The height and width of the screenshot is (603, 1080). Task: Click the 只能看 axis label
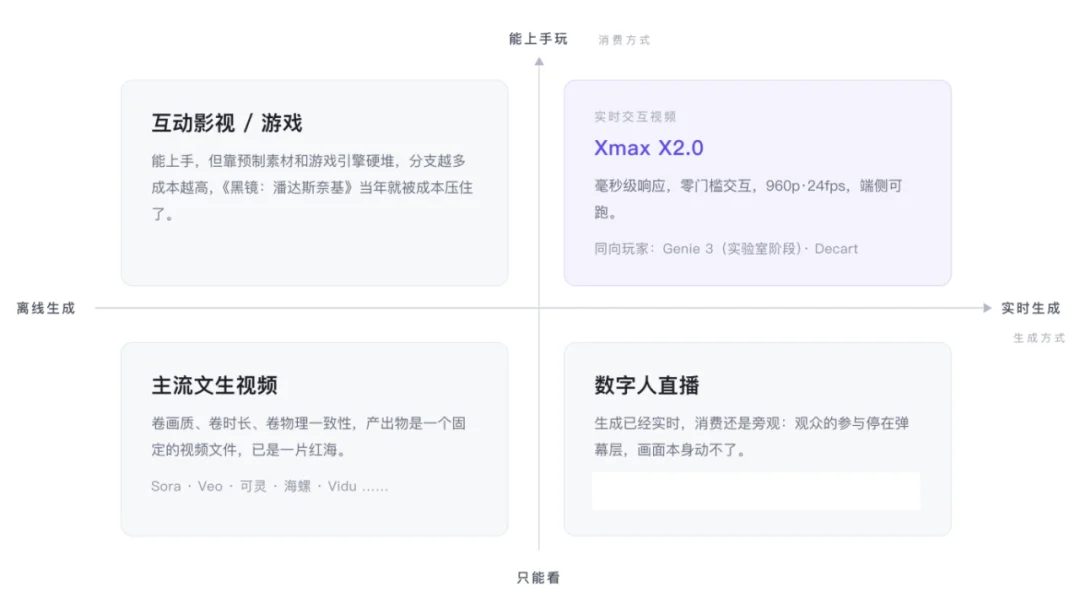coord(539,578)
